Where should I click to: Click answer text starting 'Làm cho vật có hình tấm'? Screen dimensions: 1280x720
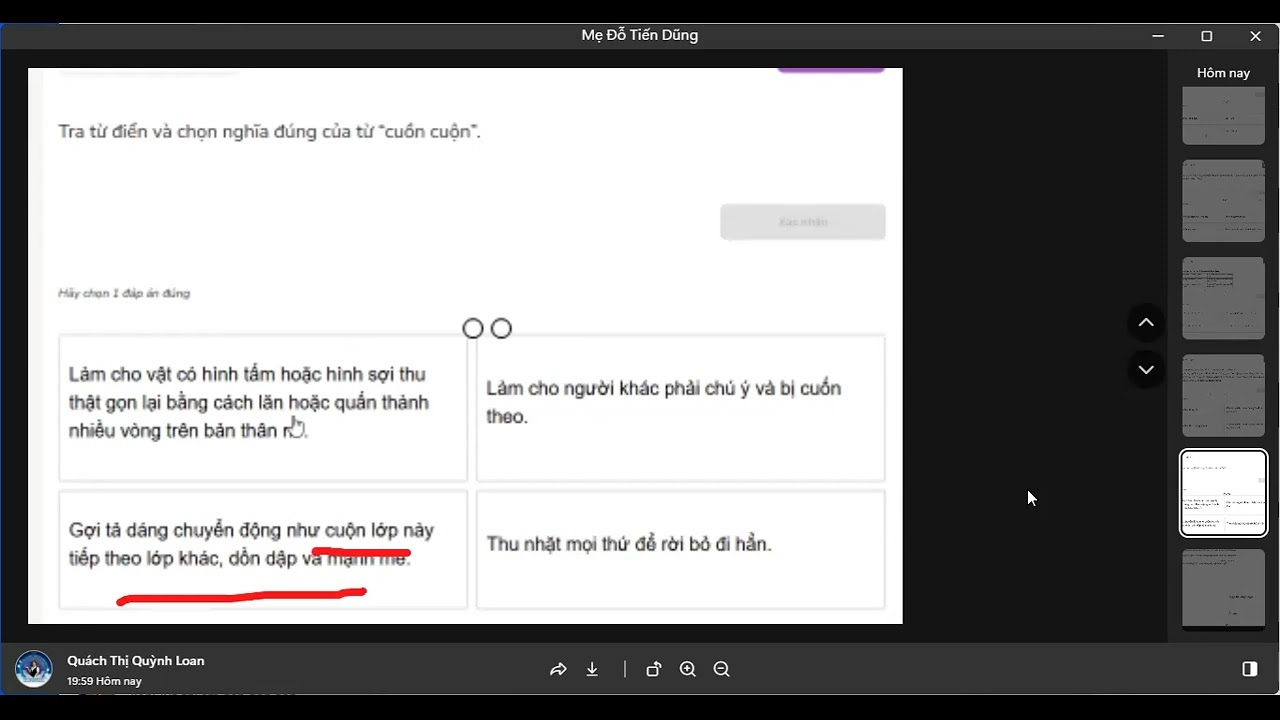pyautogui.click(x=249, y=402)
